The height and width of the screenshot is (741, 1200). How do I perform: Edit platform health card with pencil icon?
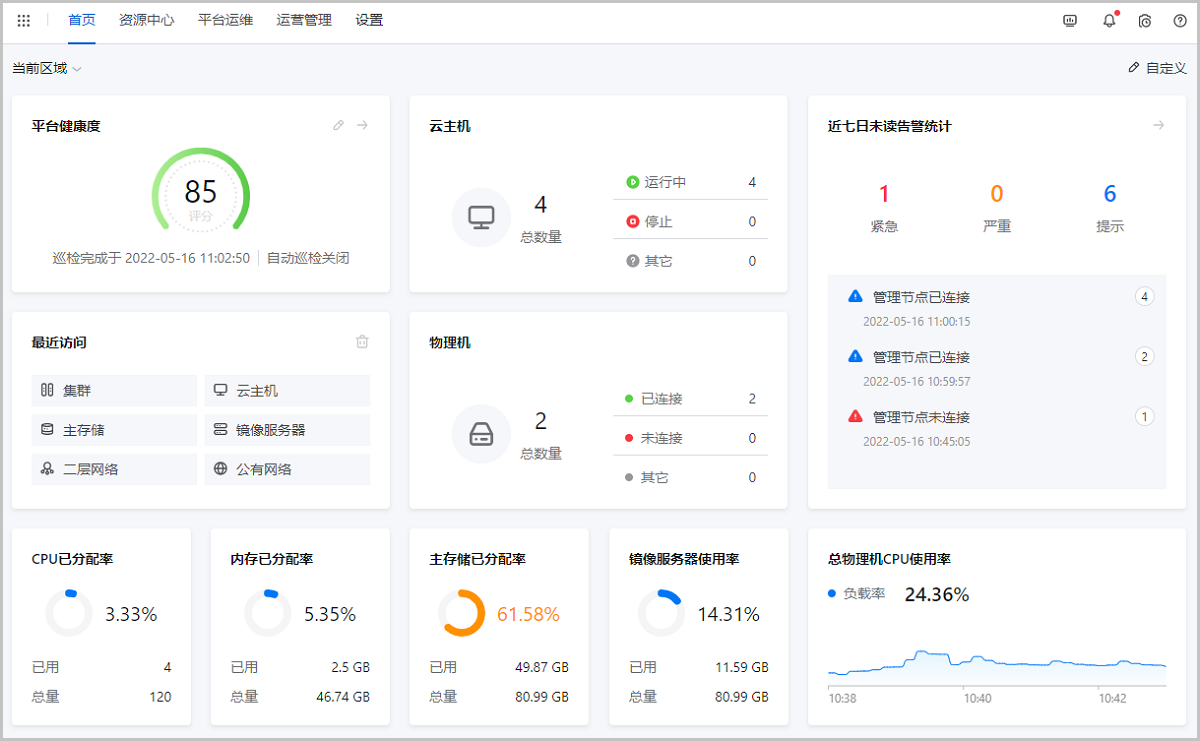pyautogui.click(x=338, y=126)
